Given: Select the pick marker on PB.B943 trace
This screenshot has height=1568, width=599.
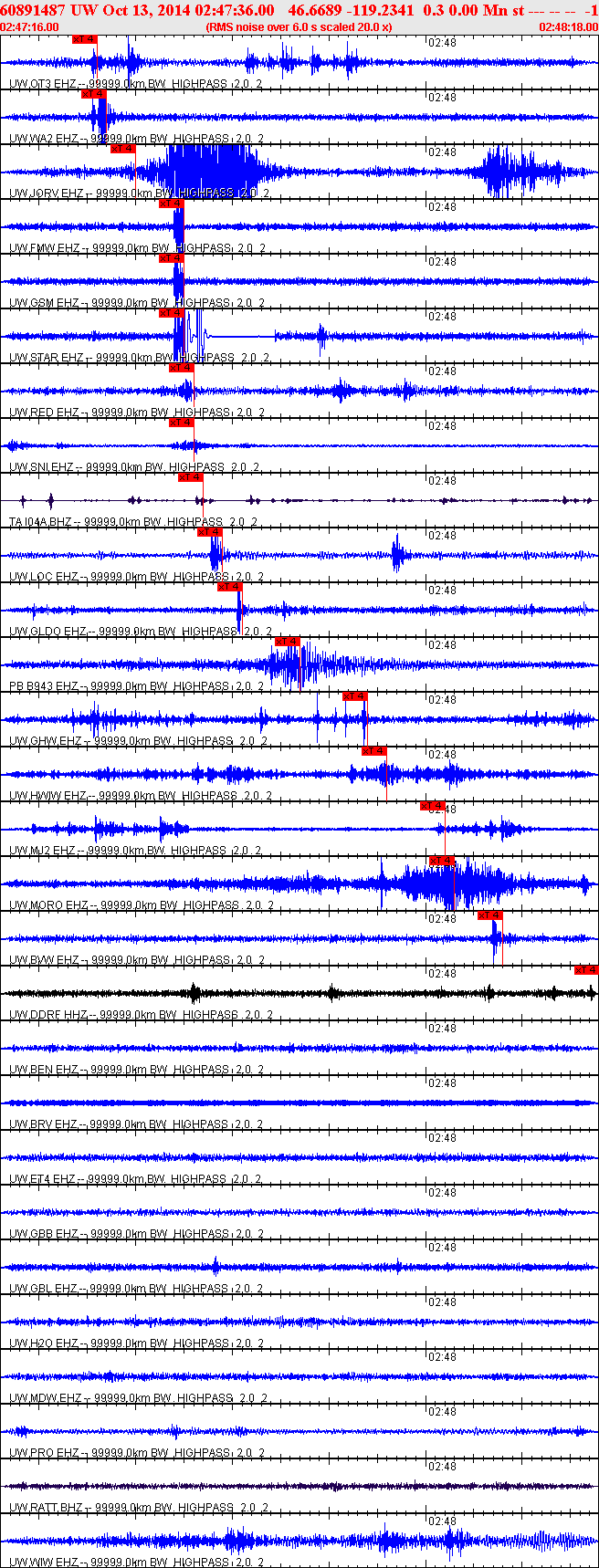Looking at the screenshot, I should pyautogui.click(x=288, y=642).
